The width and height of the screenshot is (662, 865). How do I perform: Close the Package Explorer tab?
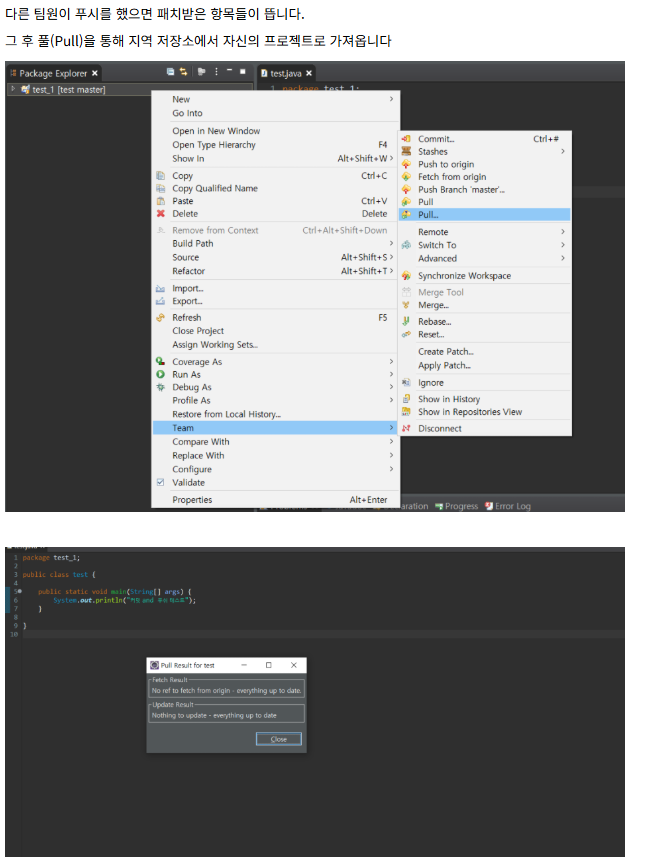pyautogui.click(x=95, y=73)
